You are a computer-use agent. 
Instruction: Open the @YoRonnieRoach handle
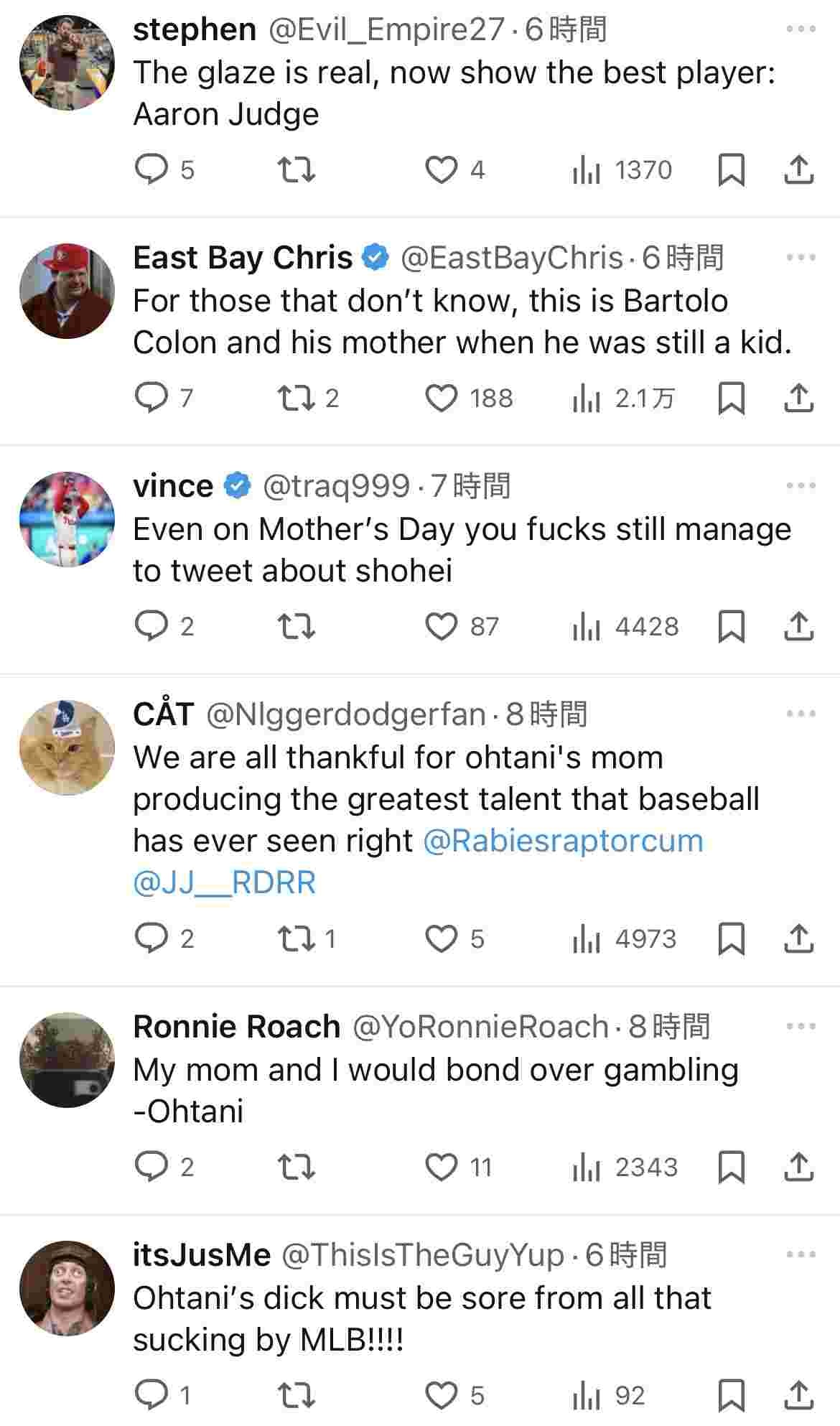point(480,1027)
